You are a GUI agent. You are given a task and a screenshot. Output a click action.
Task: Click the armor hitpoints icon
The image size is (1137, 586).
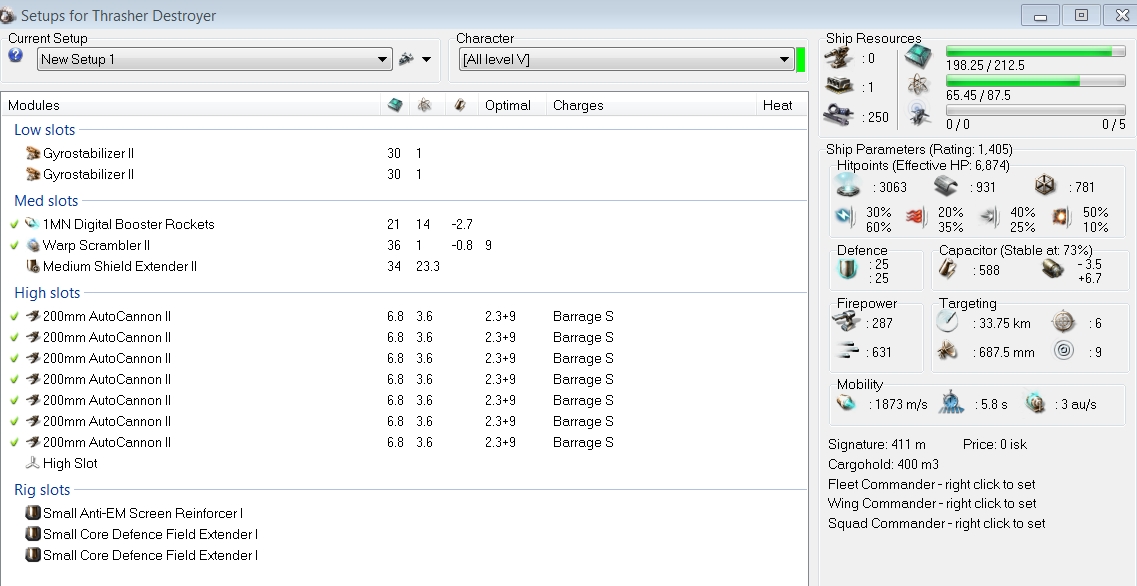pyautogui.click(x=946, y=186)
